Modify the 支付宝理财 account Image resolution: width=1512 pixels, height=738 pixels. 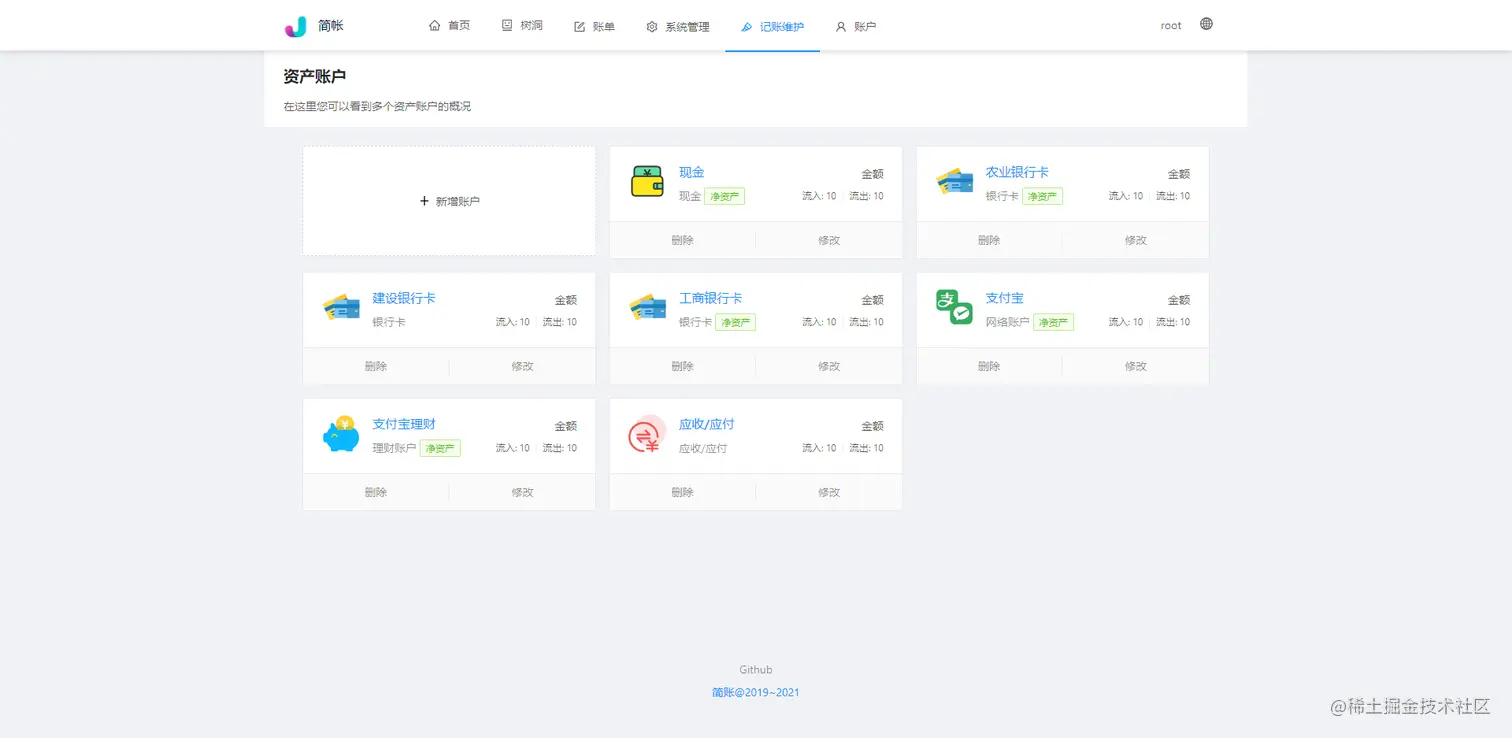click(x=522, y=492)
